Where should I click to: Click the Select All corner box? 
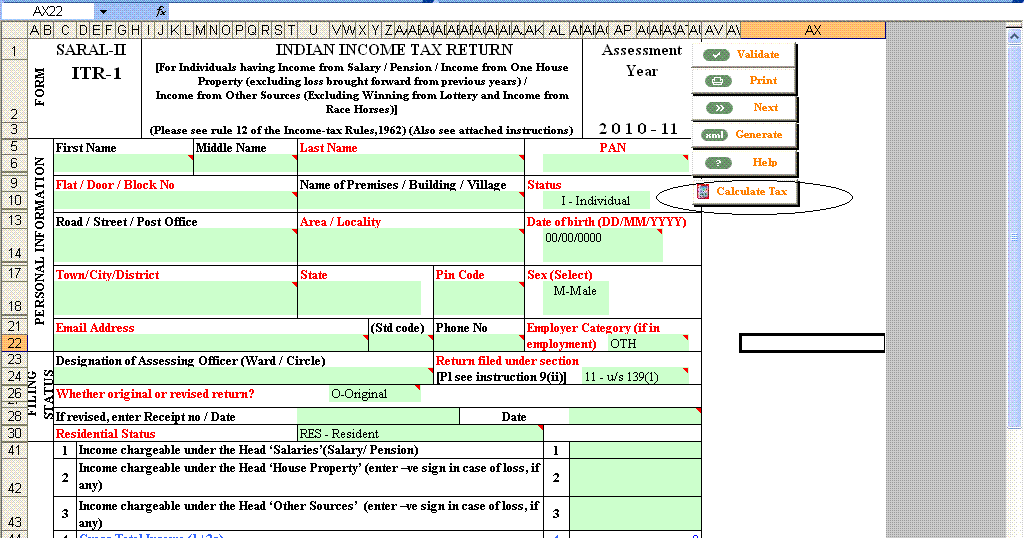coord(14,30)
